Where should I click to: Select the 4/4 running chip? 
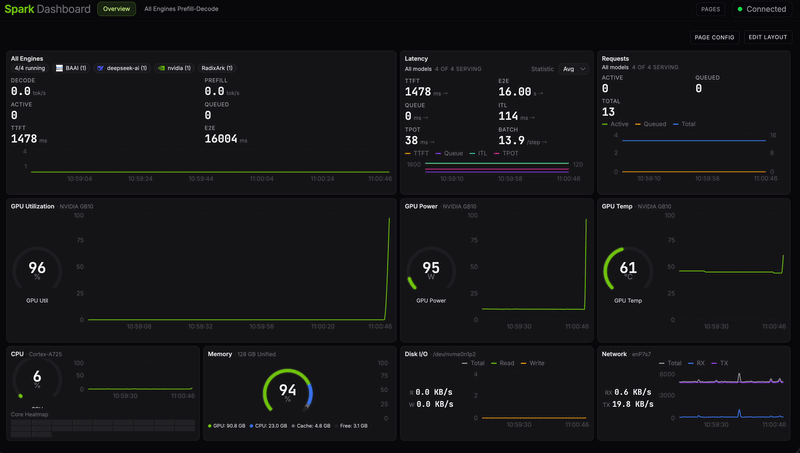[x=30, y=68]
